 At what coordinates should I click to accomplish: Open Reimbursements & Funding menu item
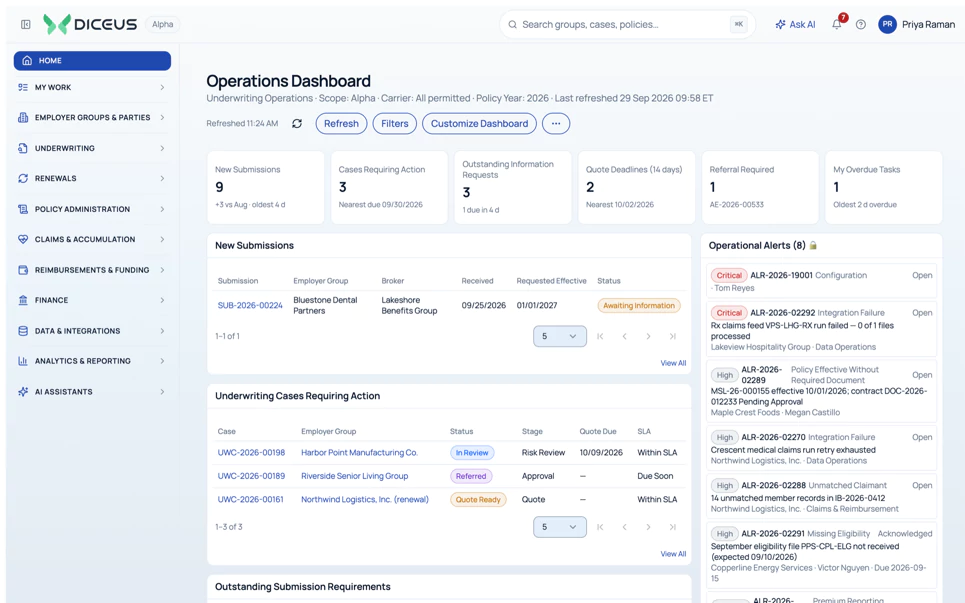point(92,270)
